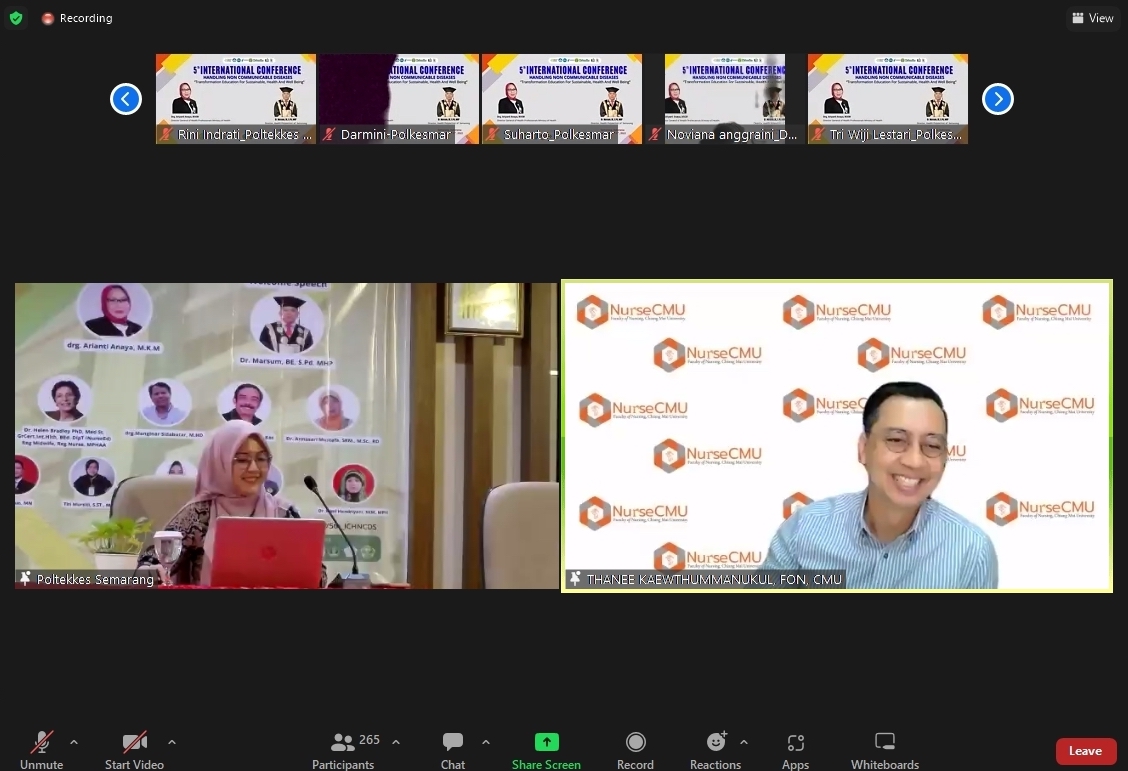
Task: Expand chat options arrow beside Chat
Action: (x=486, y=742)
